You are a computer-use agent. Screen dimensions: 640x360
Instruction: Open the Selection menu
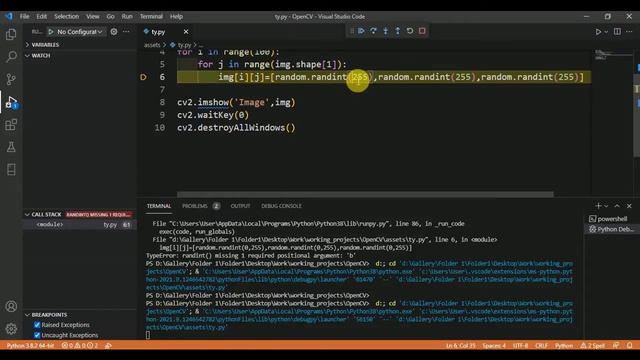tap(67, 16)
